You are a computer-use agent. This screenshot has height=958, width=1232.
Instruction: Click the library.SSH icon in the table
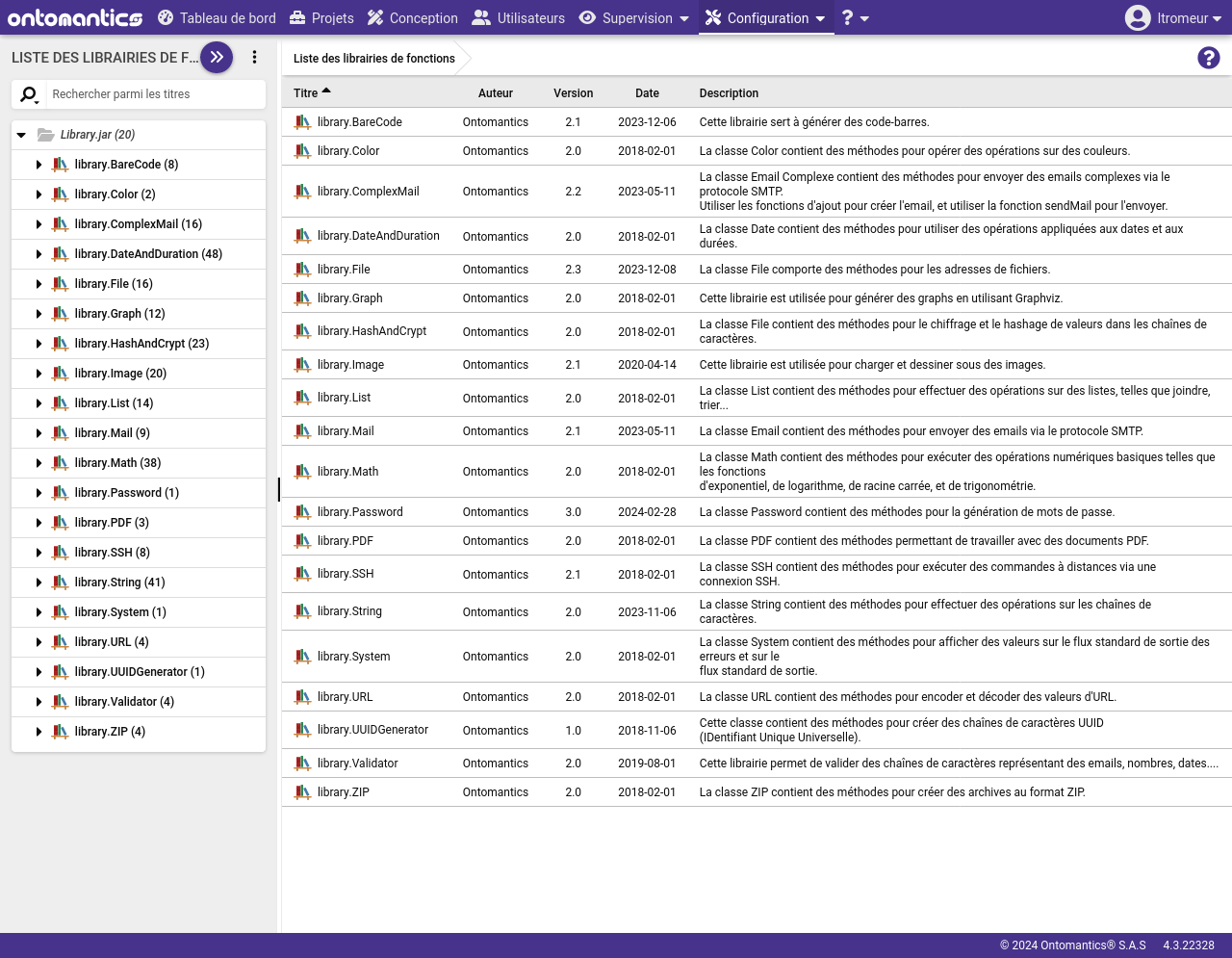303,574
